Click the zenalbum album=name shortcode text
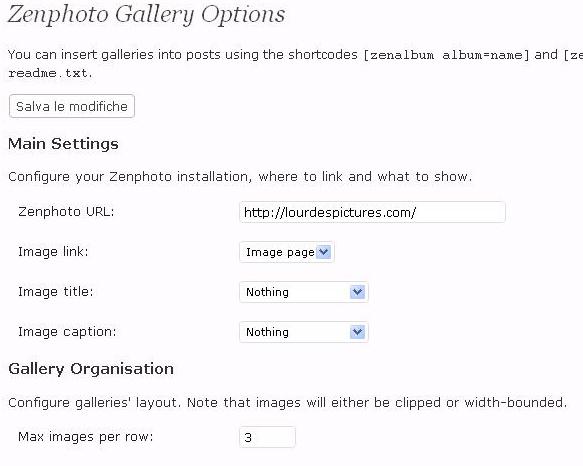The height and width of the screenshot is (466, 583). click(446, 55)
